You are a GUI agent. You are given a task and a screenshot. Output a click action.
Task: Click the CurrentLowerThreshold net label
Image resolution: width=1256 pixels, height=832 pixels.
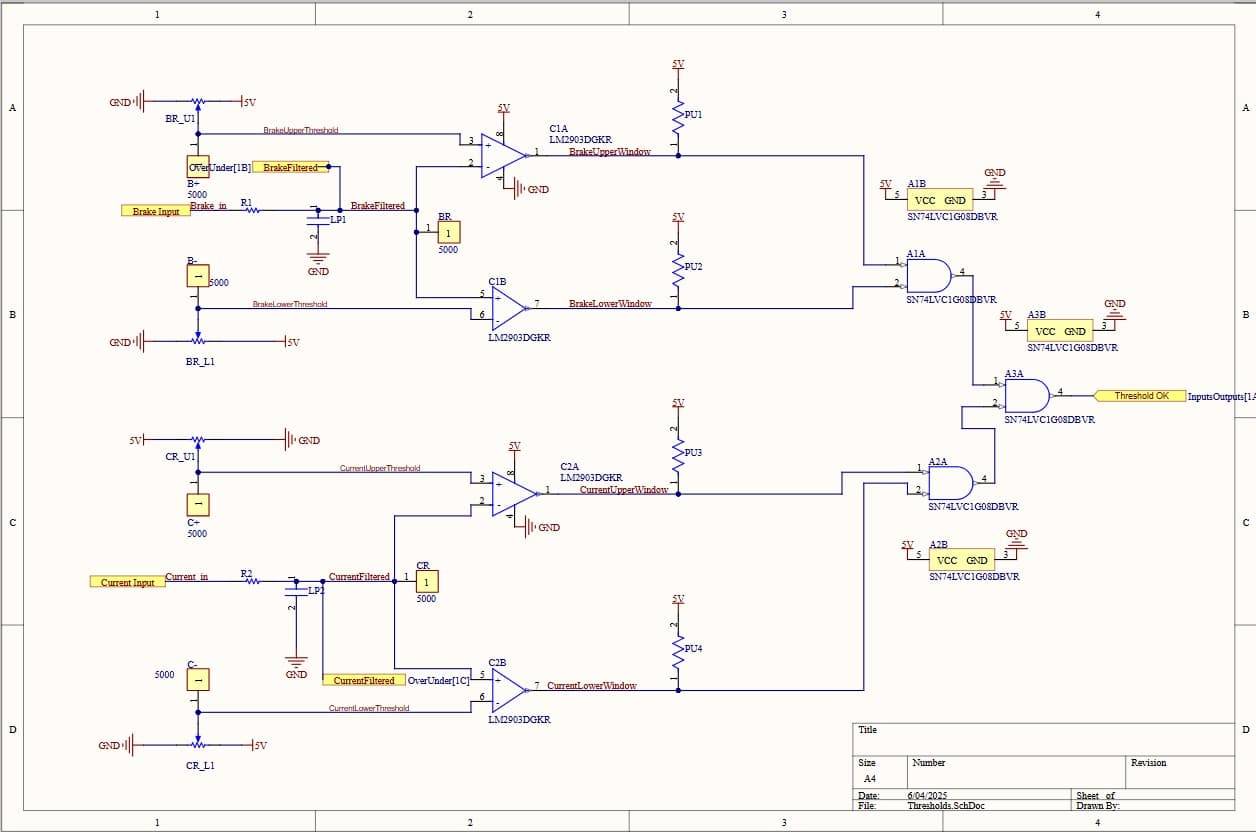pyautogui.click(x=369, y=708)
